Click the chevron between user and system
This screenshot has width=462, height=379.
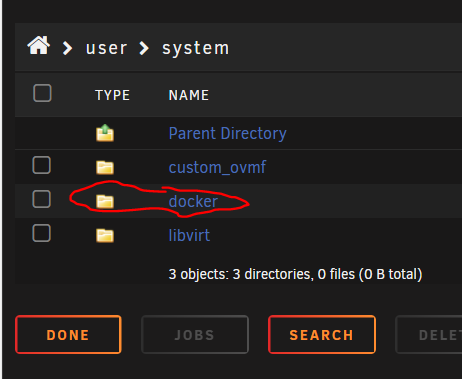tap(144, 48)
